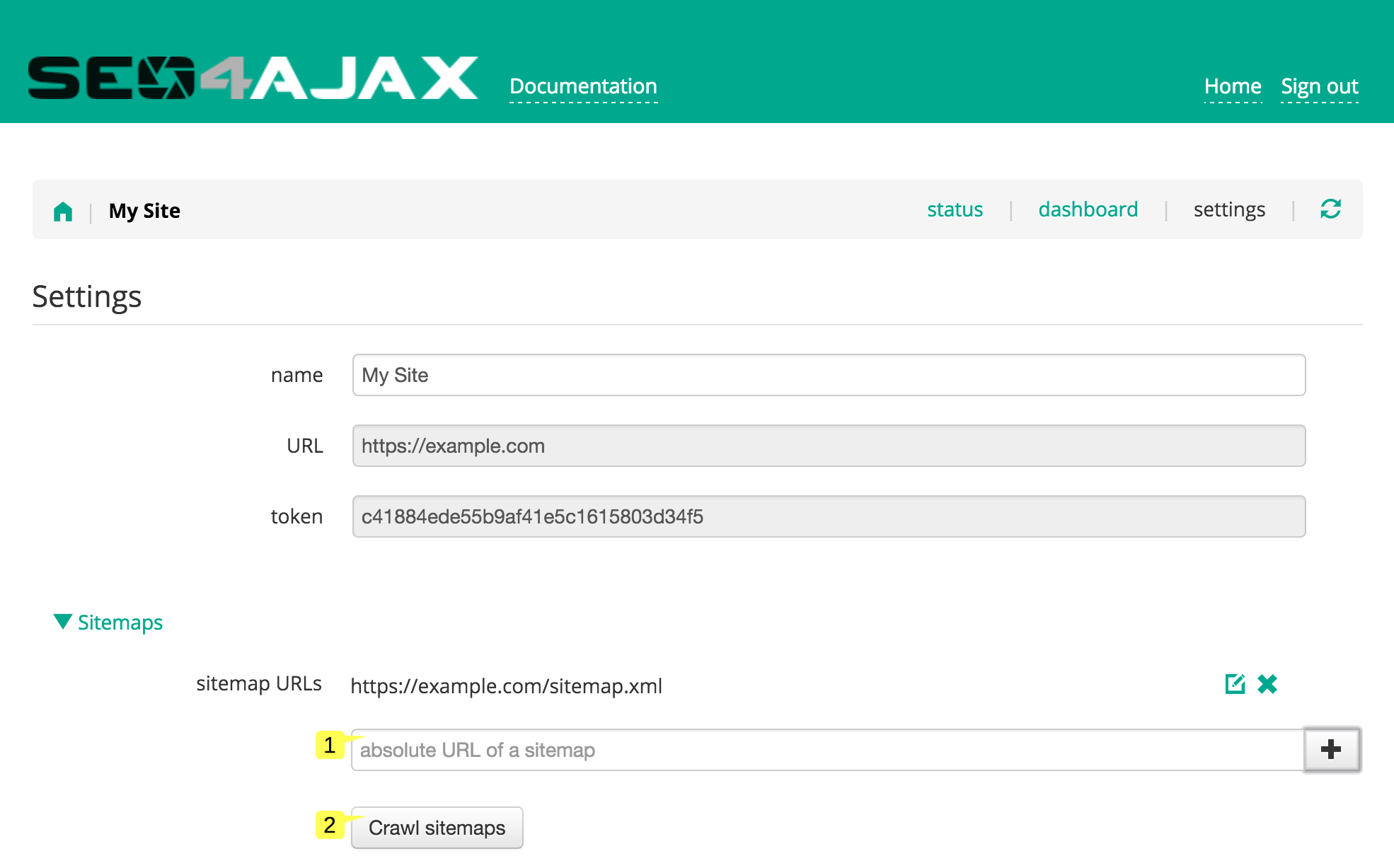The image size is (1394, 868).
Task: Click the name input containing My Site
Action: coord(828,375)
